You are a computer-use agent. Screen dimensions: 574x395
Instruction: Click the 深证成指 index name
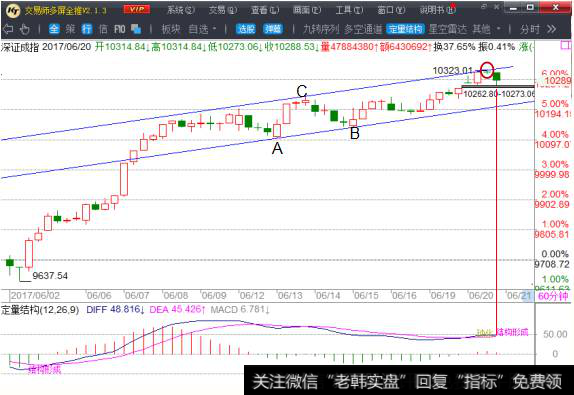tap(20, 47)
